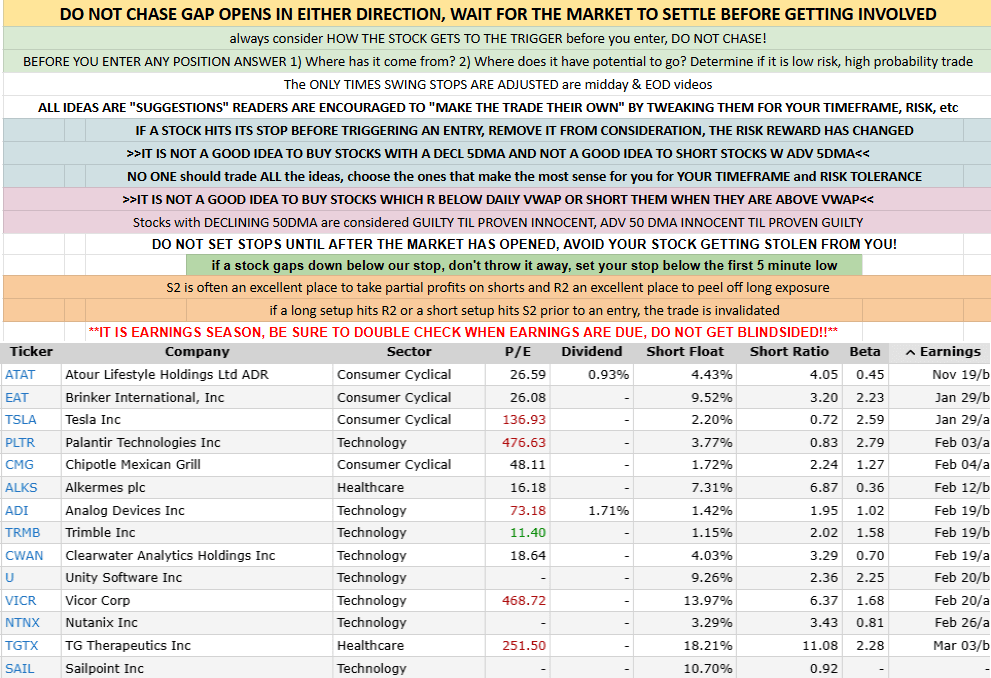Open the PLTR ticker link
Image resolution: width=991 pixels, height=678 pixels.
coord(20,442)
